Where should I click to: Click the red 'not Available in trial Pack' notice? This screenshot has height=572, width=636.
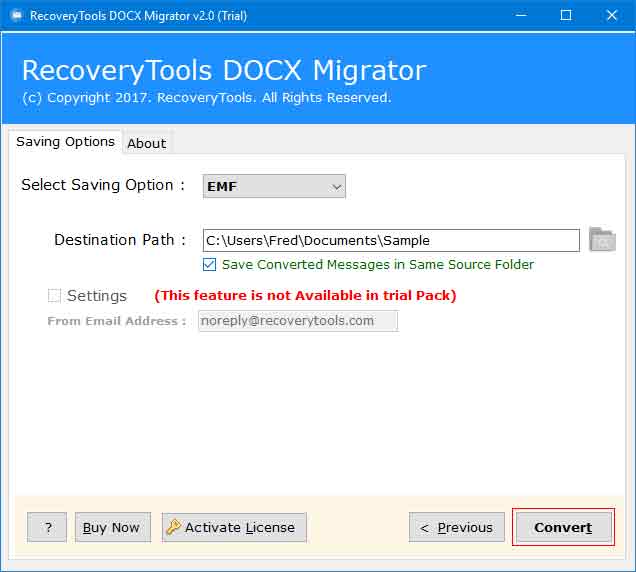click(x=305, y=295)
